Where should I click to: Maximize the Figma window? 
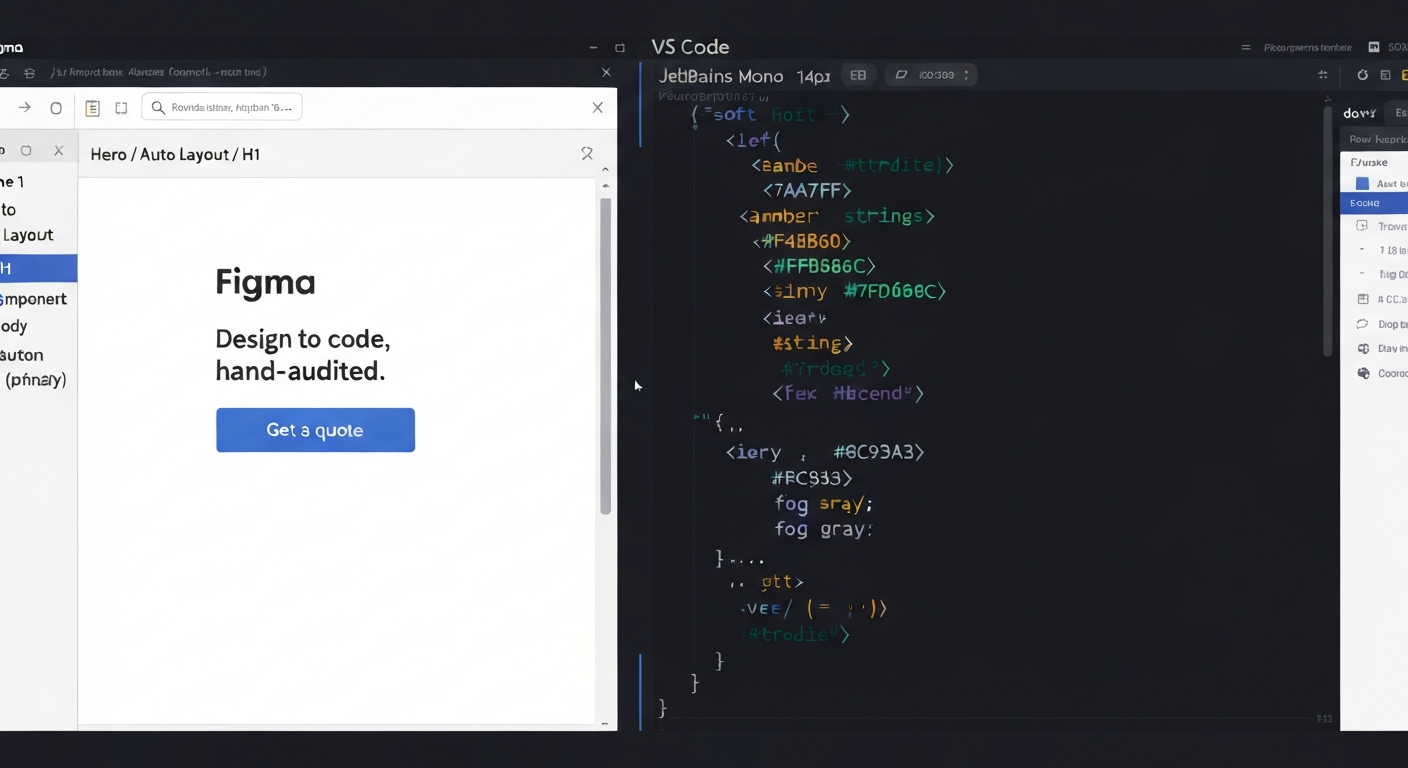tap(620, 48)
